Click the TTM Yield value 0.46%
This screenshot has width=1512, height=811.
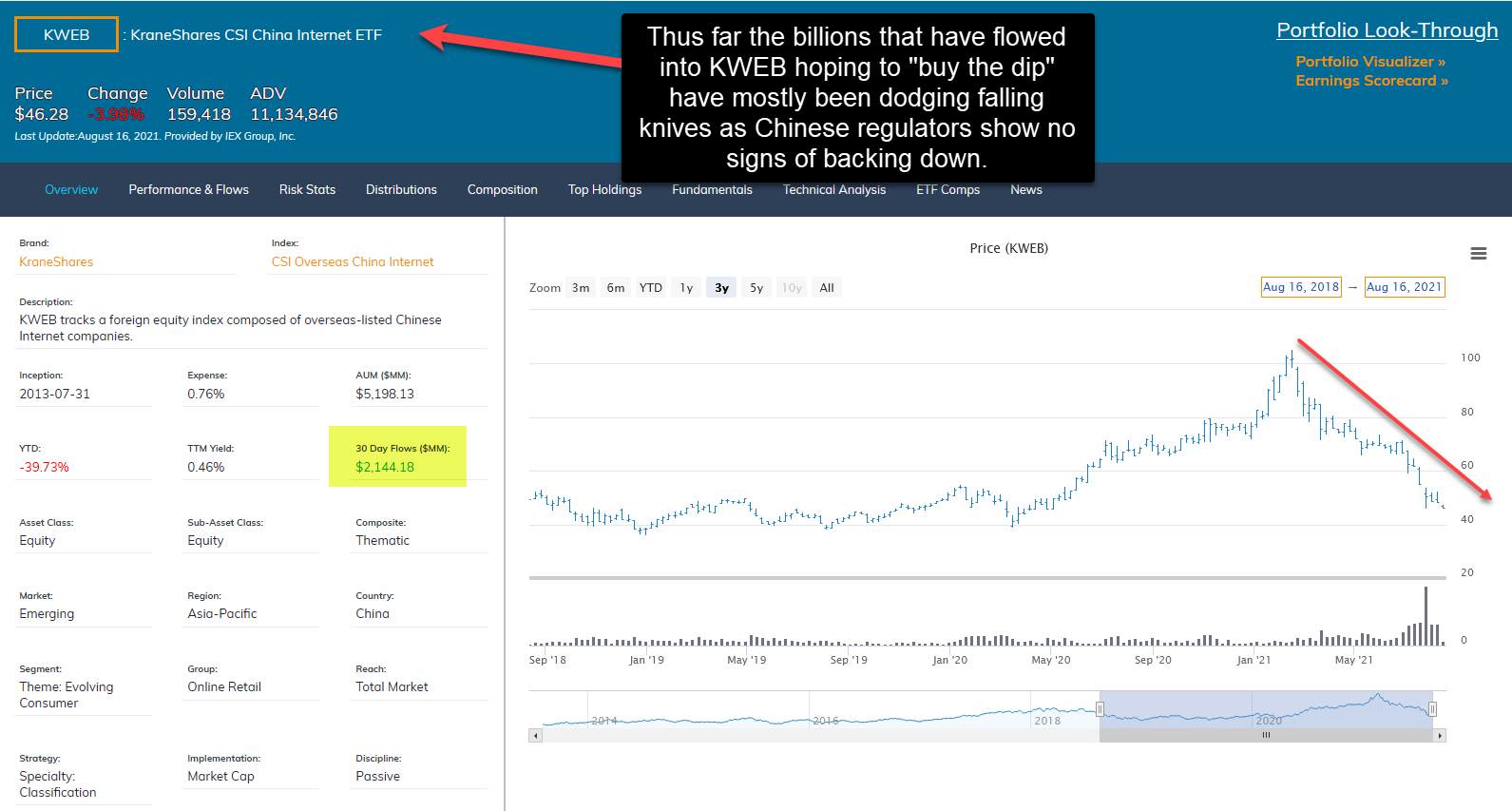coord(206,468)
